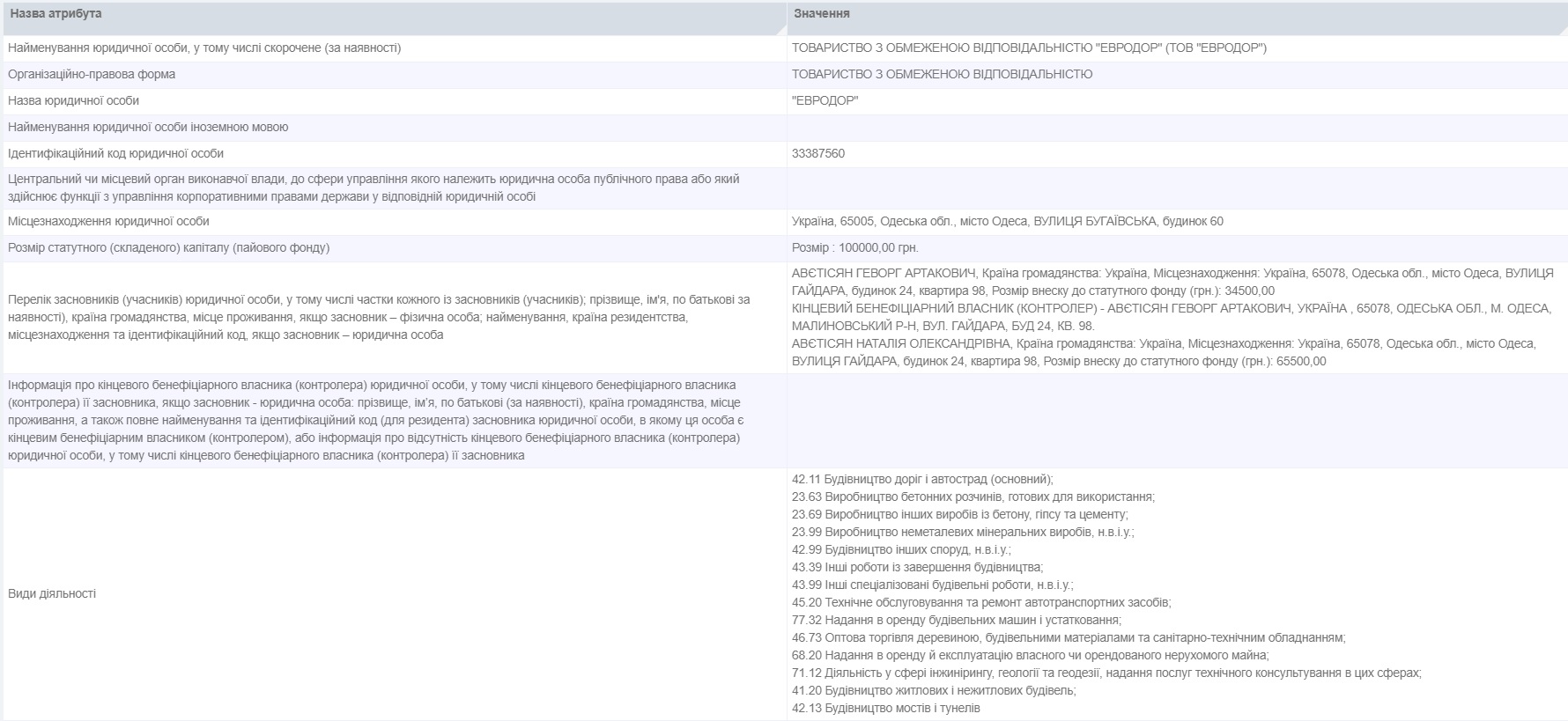Select activity 41.20 Будівництво житлових будівель
This screenshot has height=721, width=1568.
[x=934, y=691]
